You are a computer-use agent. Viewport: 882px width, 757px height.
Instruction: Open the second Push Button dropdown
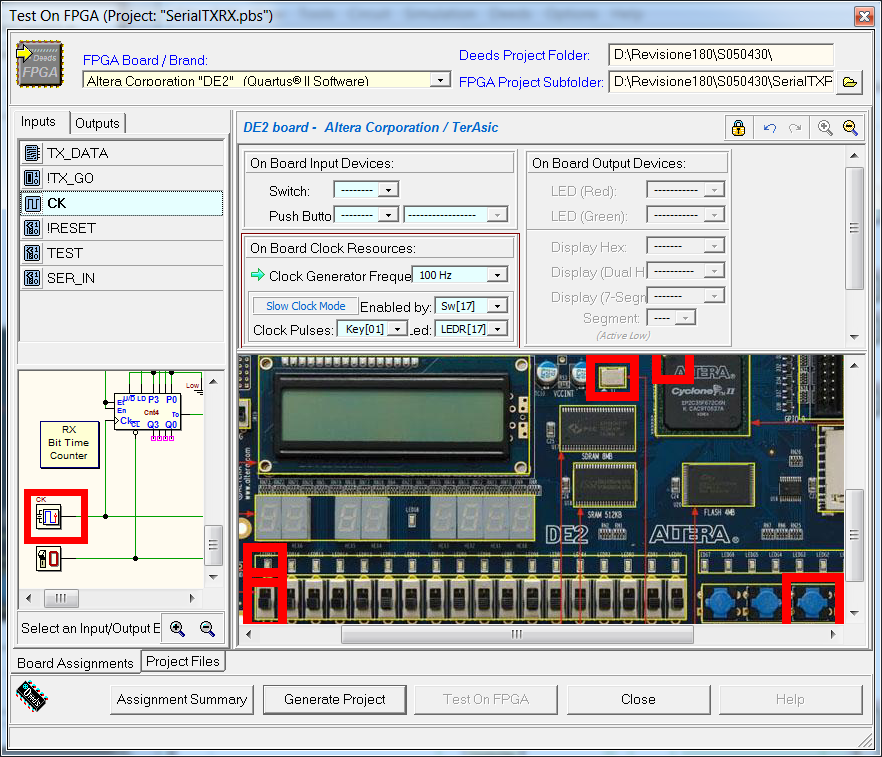point(497,215)
